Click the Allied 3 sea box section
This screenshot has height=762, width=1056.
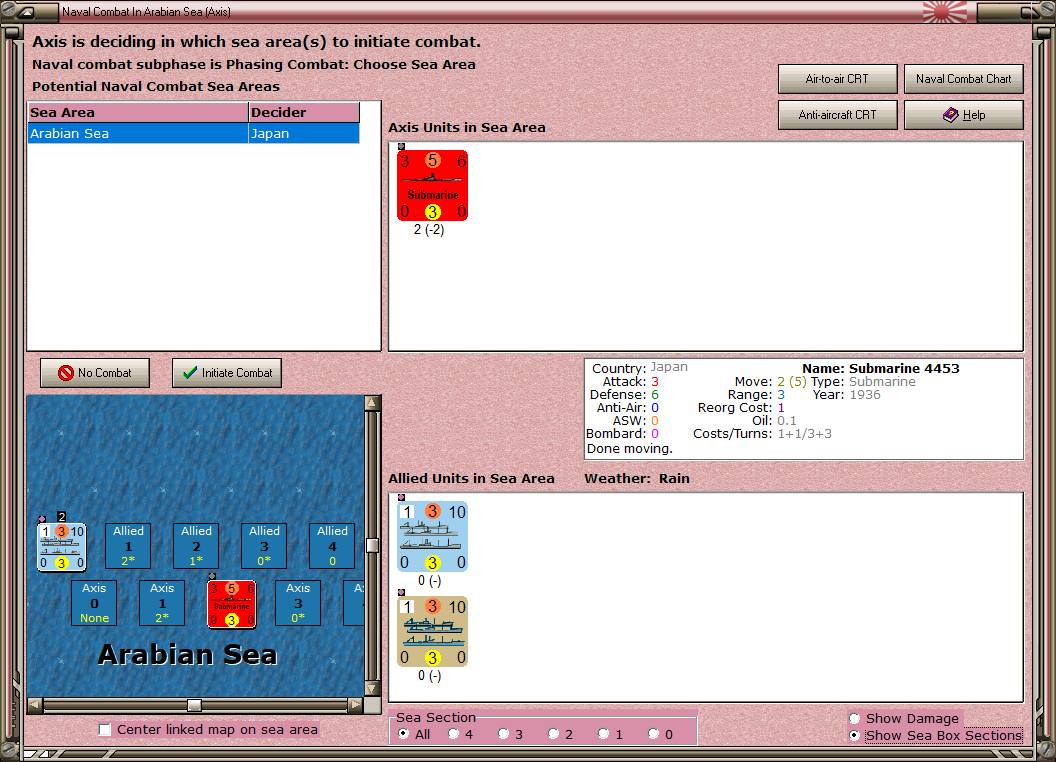coord(264,546)
